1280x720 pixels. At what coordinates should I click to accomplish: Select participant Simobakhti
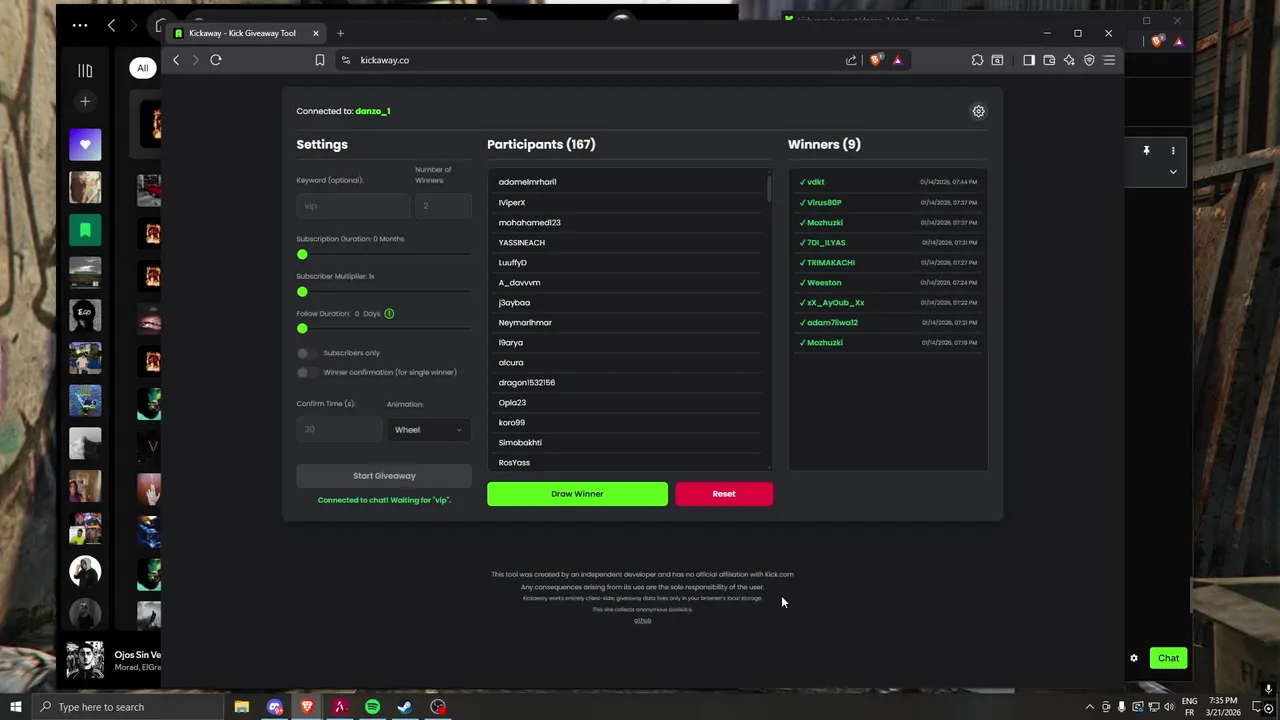[x=628, y=442]
